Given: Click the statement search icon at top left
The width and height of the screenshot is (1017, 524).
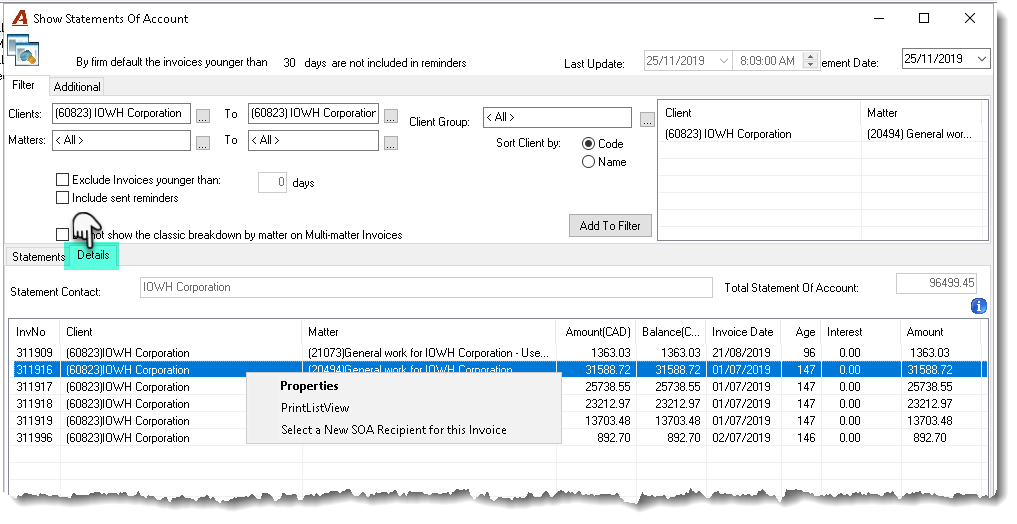Looking at the screenshot, I should pyautogui.click(x=23, y=52).
